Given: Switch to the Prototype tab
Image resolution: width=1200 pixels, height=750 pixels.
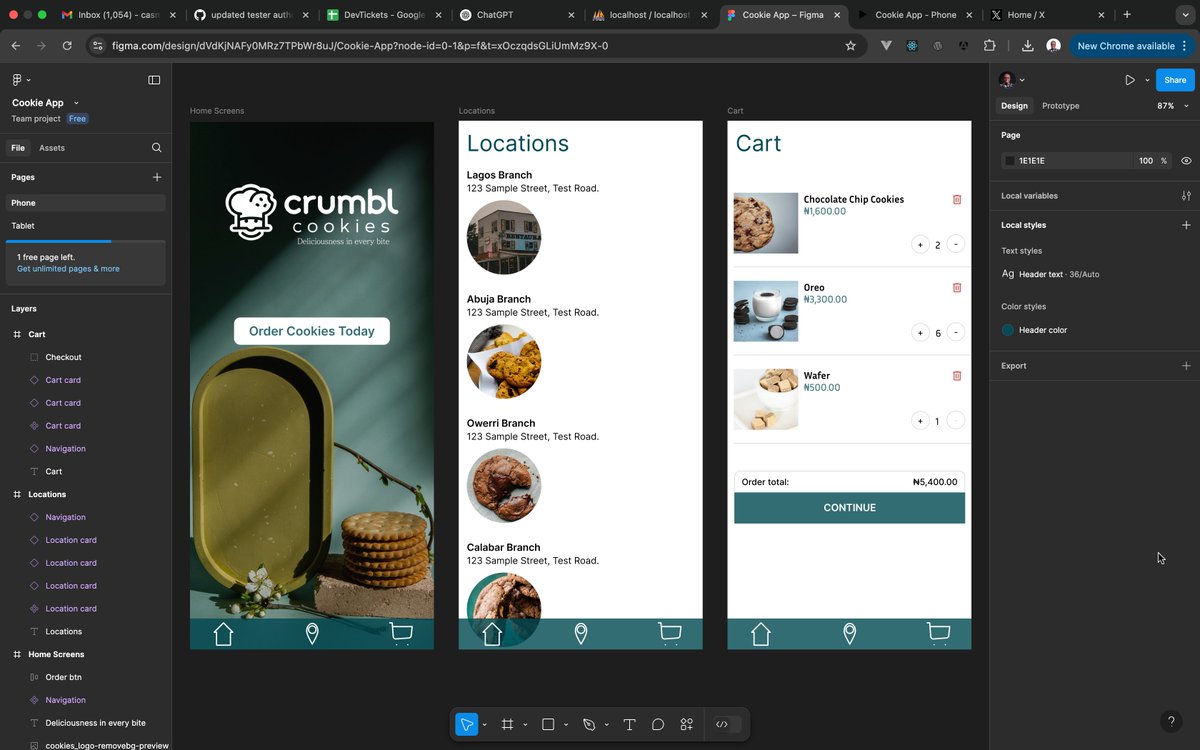Looking at the screenshot, I should [x=1061, y=106].
